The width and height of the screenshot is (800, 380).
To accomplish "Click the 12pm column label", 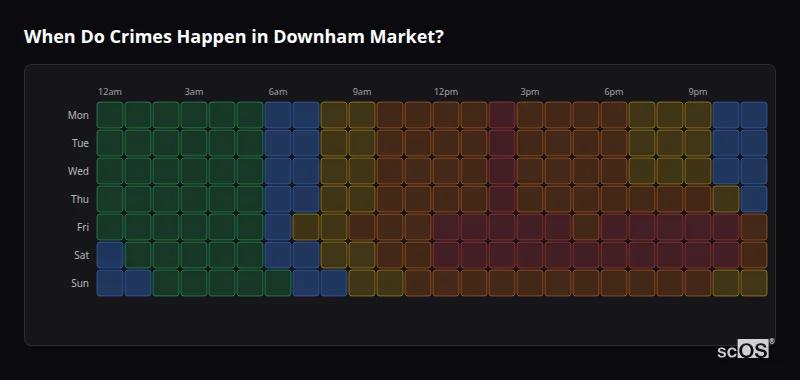I will [446, 92].
